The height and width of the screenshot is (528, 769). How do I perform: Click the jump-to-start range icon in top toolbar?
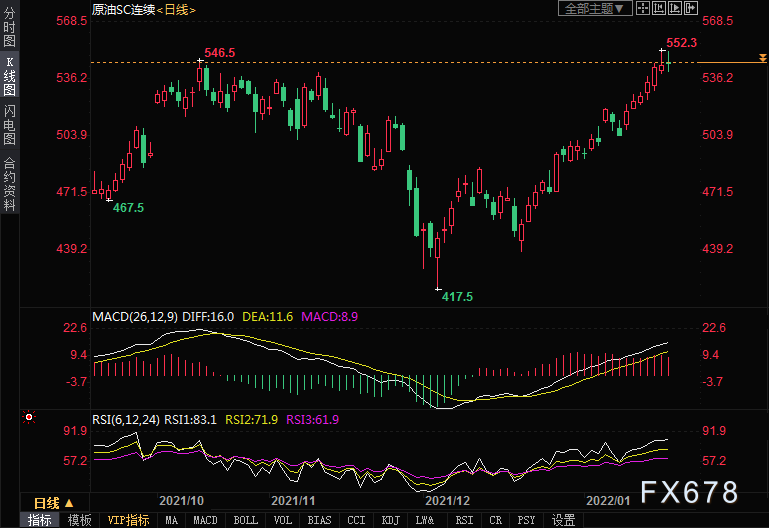click(x=659, y=8)
